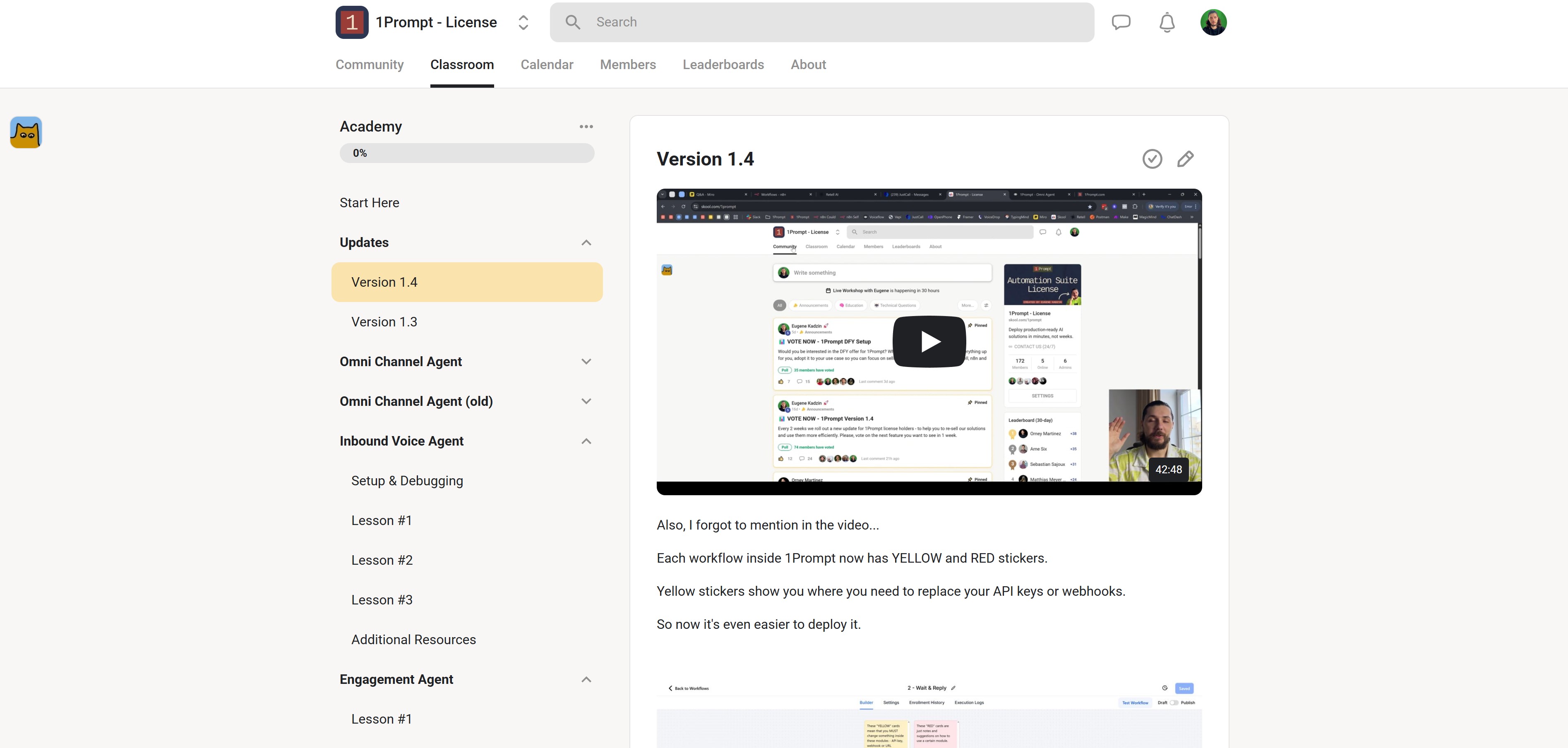This screenshot has height=748, width=1568.
Task: Edit lesson with the pencil icon
Action: (1184, 159)
